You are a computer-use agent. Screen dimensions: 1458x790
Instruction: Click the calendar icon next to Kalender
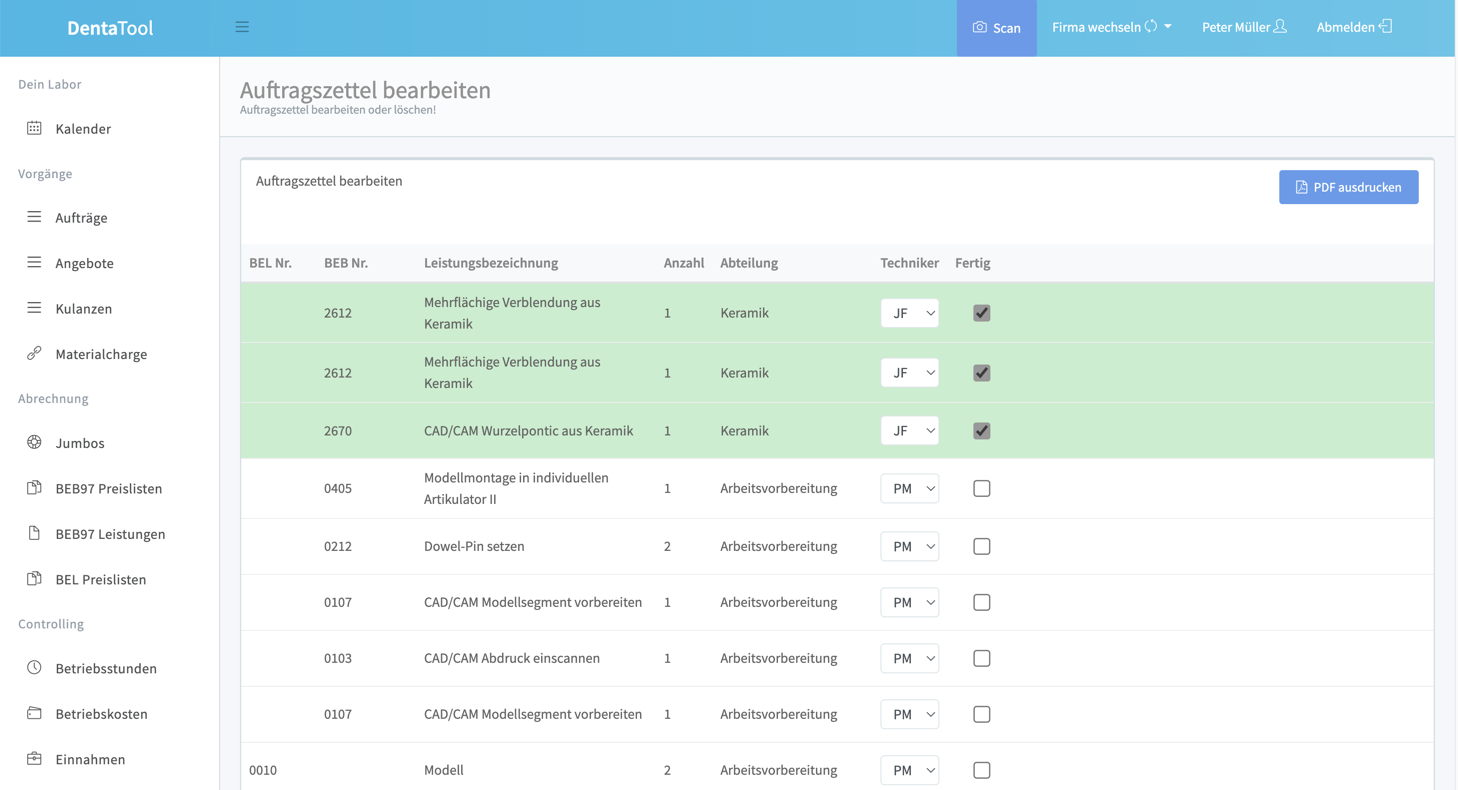pos(34,128)
